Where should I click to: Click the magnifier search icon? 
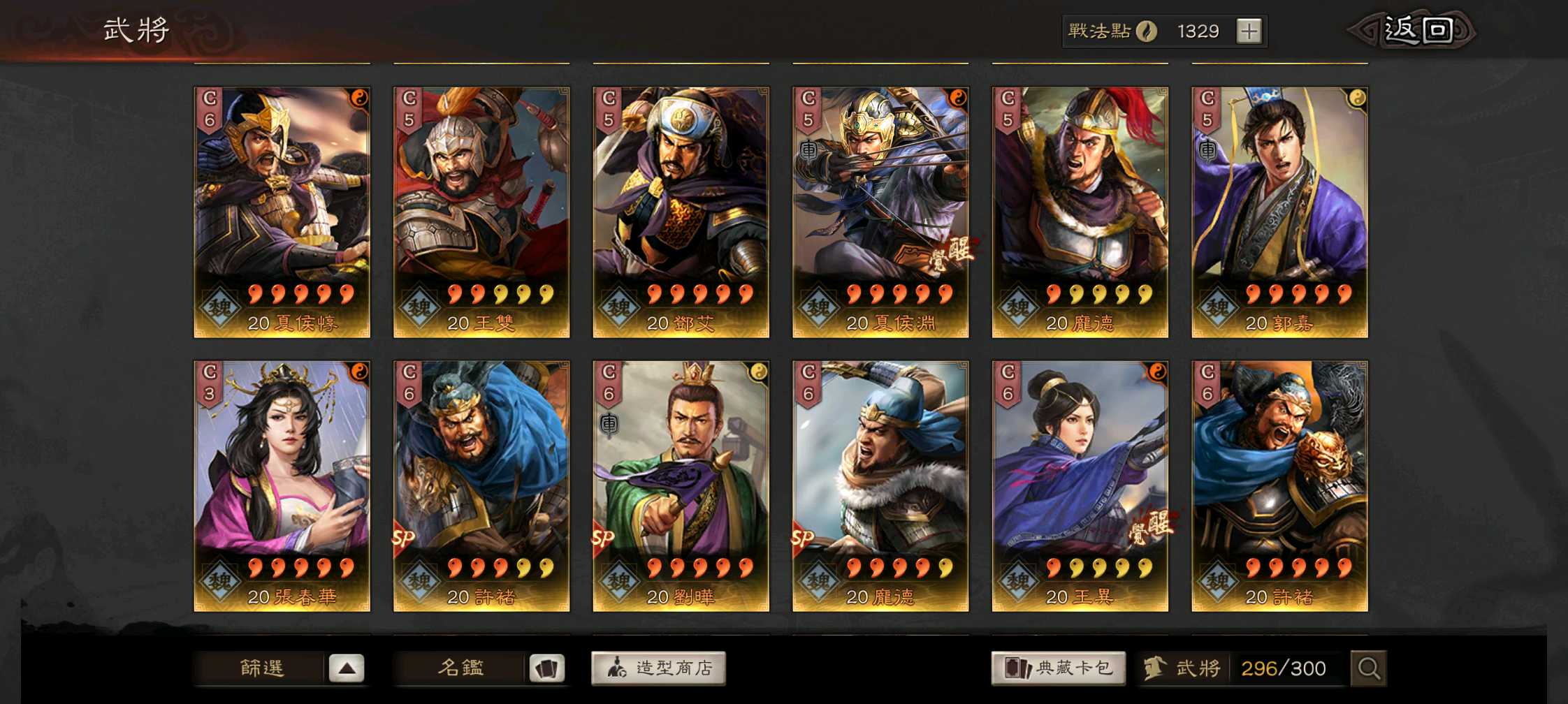click(1368, 668)
